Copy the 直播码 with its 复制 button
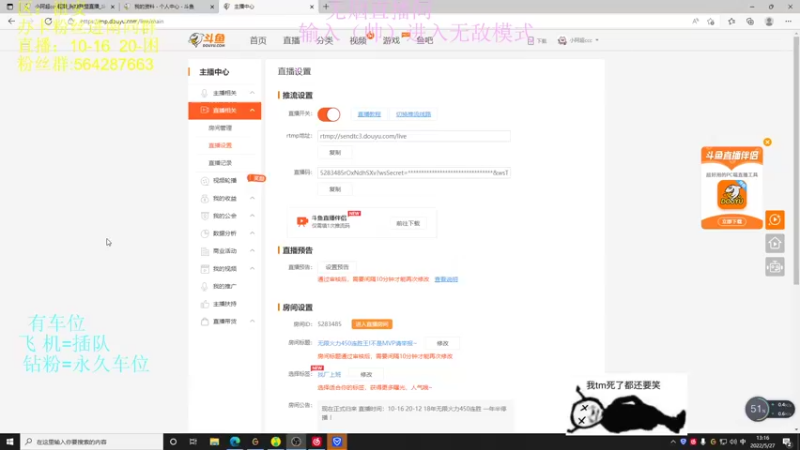 click(335, 189)
